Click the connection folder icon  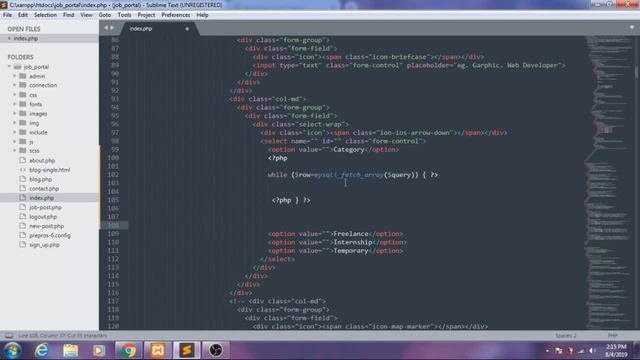tap(23, 85)
